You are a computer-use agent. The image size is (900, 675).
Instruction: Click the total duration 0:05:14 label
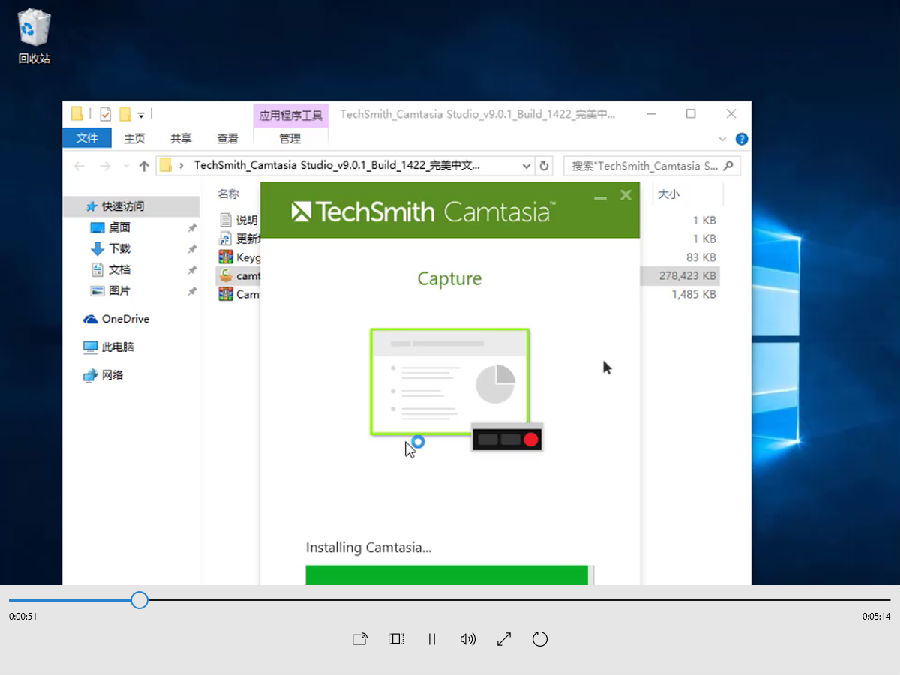(876, 616)
